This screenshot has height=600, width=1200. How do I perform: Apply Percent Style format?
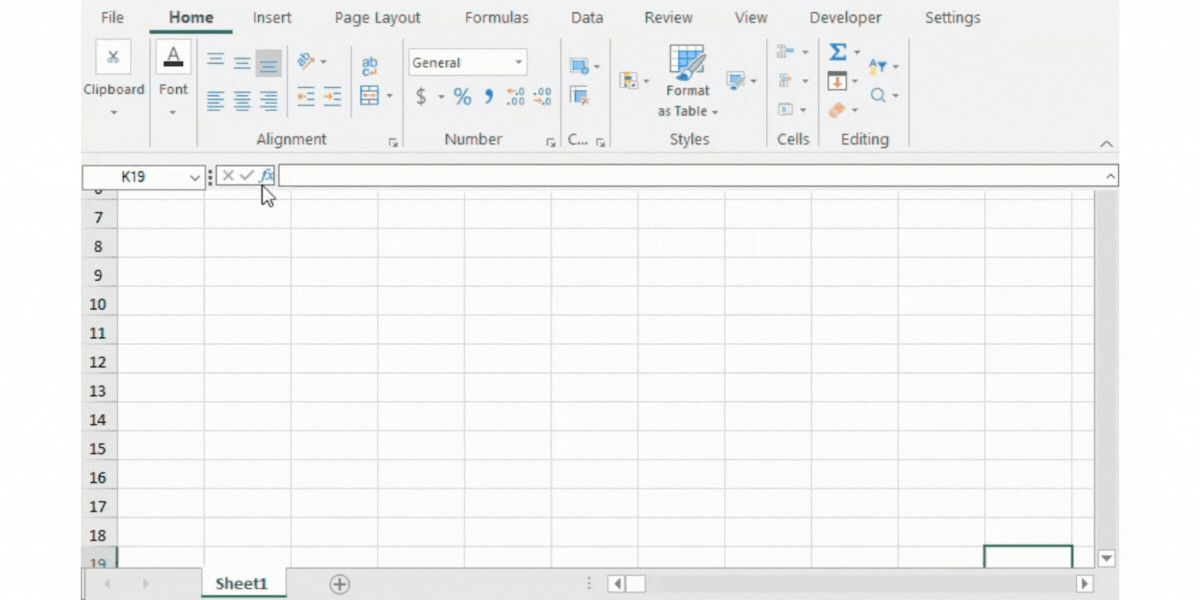click(462, 97)
